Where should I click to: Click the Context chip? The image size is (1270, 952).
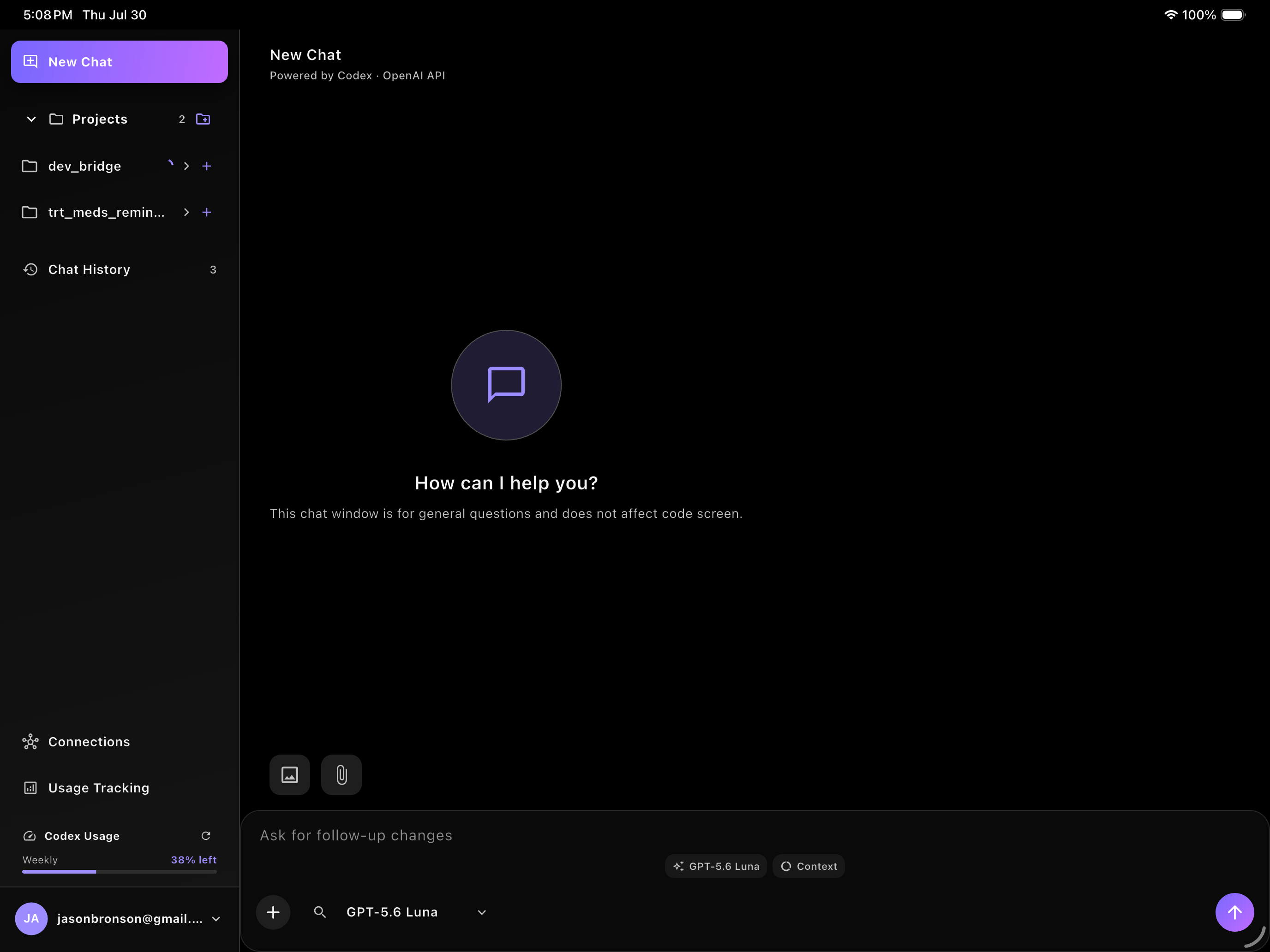809,866
